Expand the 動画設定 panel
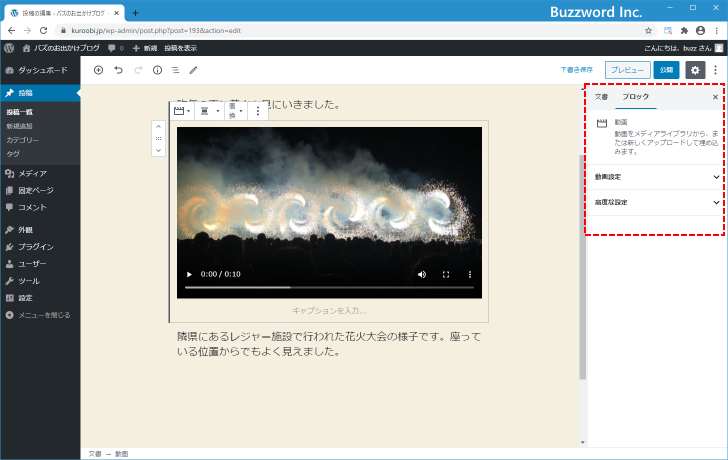The height and width of the screenshot is (460, 728). pos(655,176)
